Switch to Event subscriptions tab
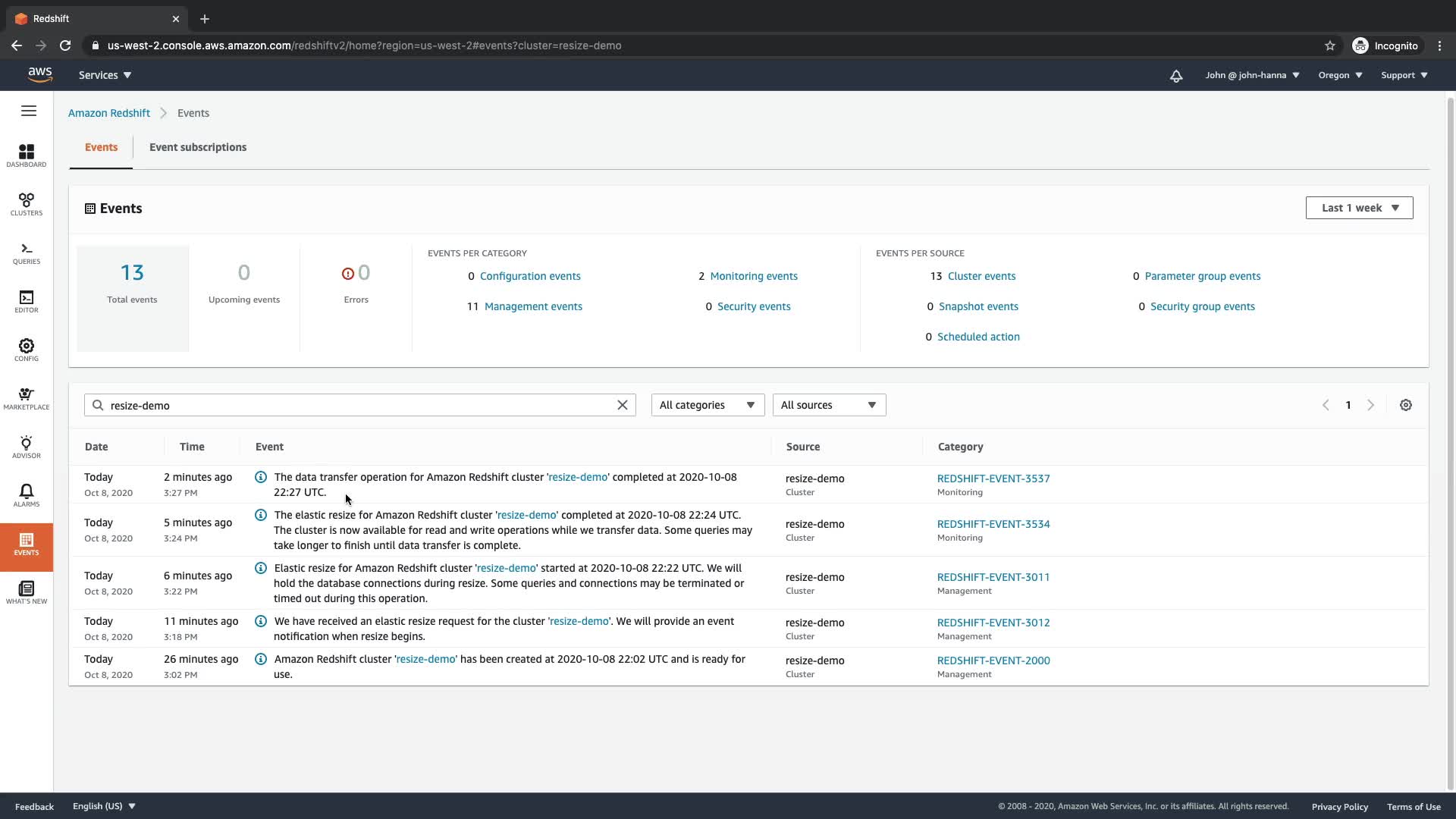This screenshot has width=1456, height=819. click(197, 147)
